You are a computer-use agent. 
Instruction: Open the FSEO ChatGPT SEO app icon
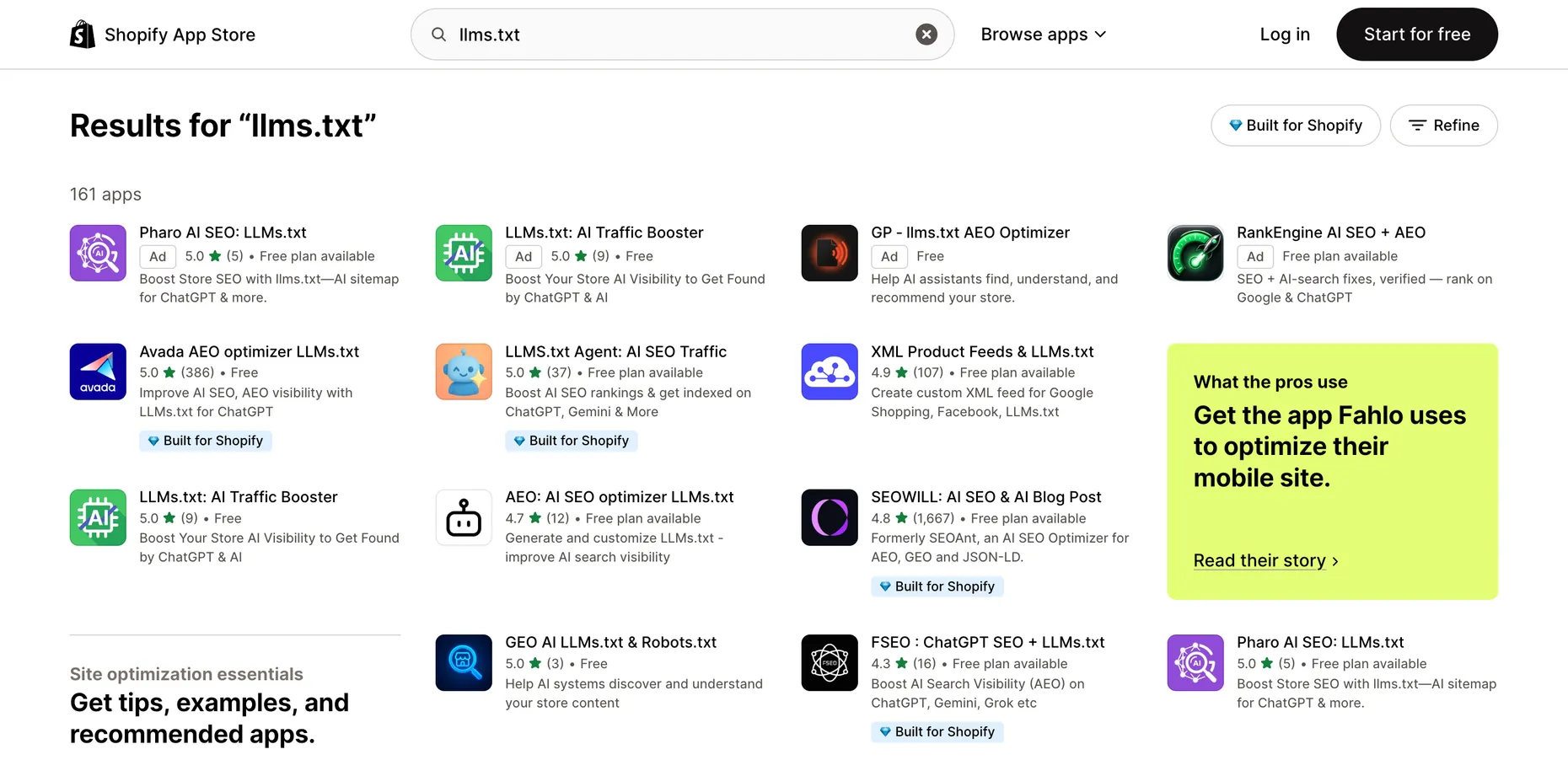(x=830, y=662)
